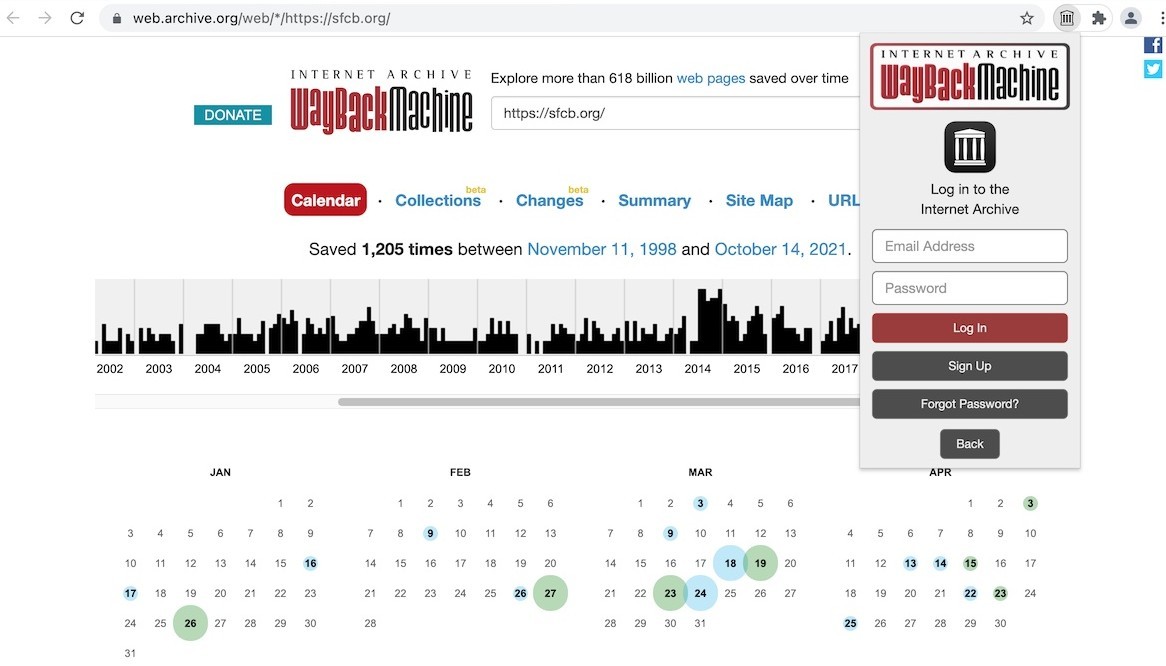Open the April 15 snapshot
This screenshot has width=1166, height=666.
[970, 563]
